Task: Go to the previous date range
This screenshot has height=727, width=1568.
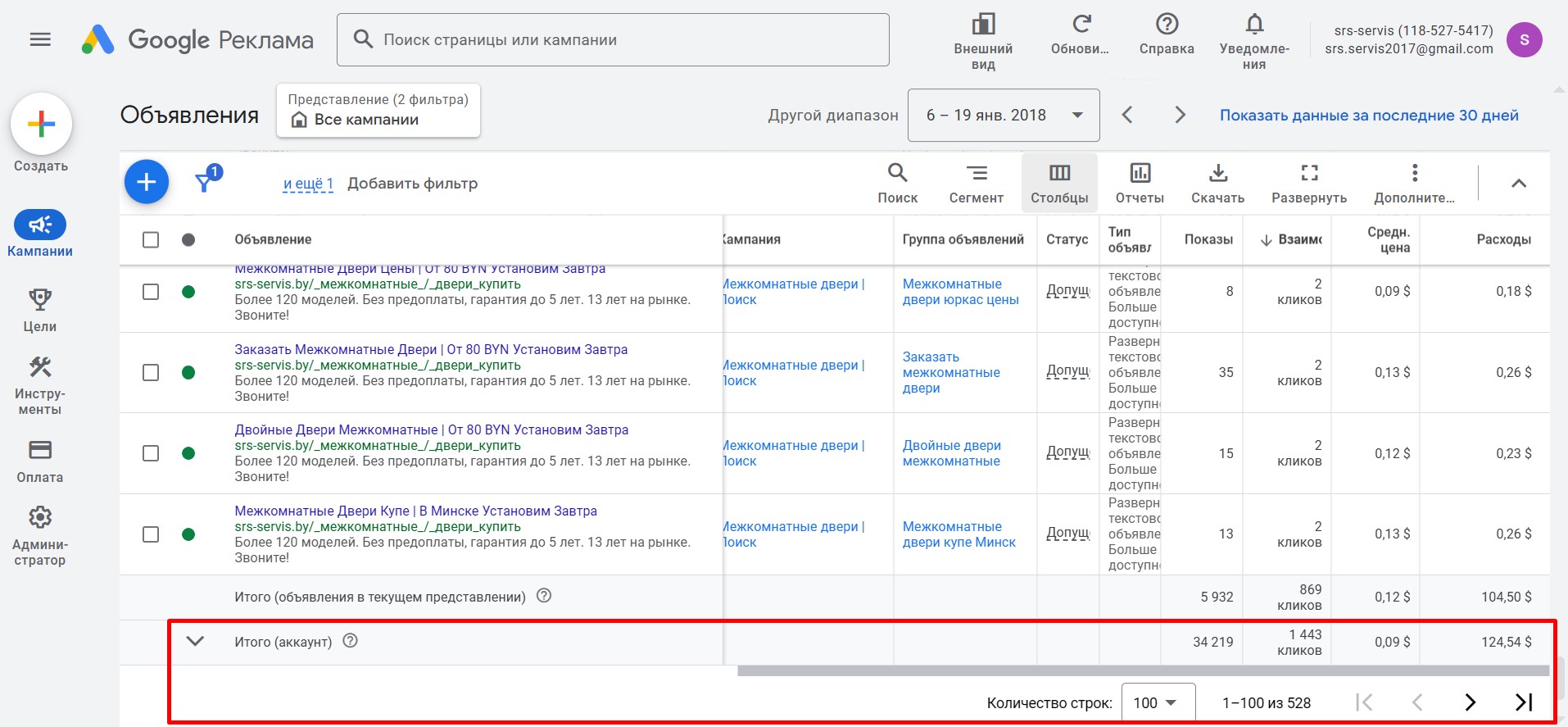Action: (1127, 115)
